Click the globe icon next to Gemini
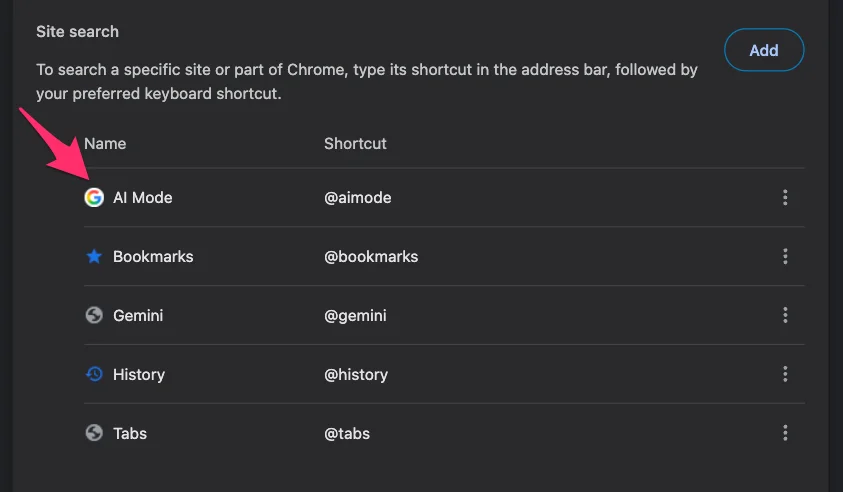Image resolution: width=843 pixels, height=492 pixels. (94, 315)
